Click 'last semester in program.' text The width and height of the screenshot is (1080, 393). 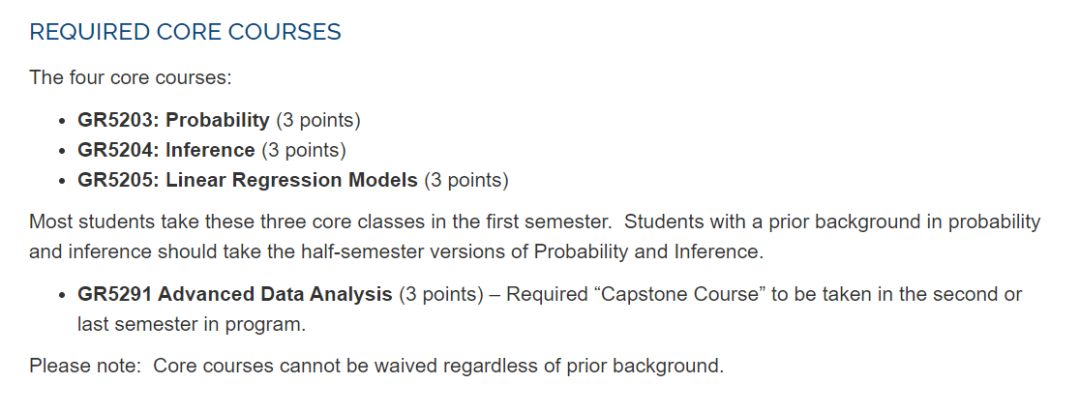tap(191, 324)
